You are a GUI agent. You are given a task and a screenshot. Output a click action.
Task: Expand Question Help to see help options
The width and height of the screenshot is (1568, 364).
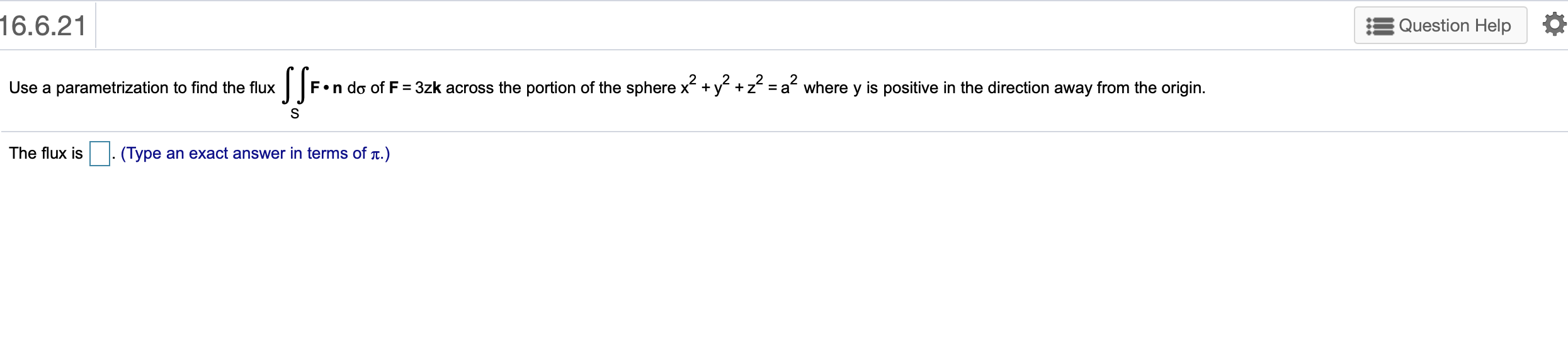tap(1440, 25)
